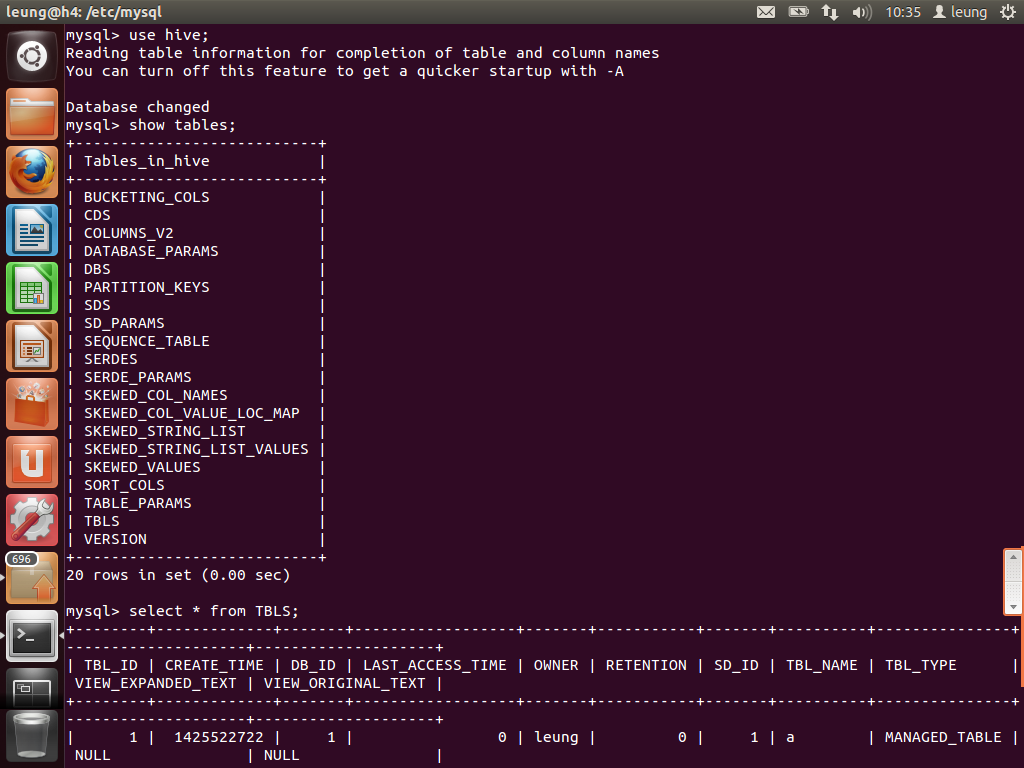Select SORT_COLS table name
The width and height of the screenshot is (1024, 768).
click(x=124, y=485)
